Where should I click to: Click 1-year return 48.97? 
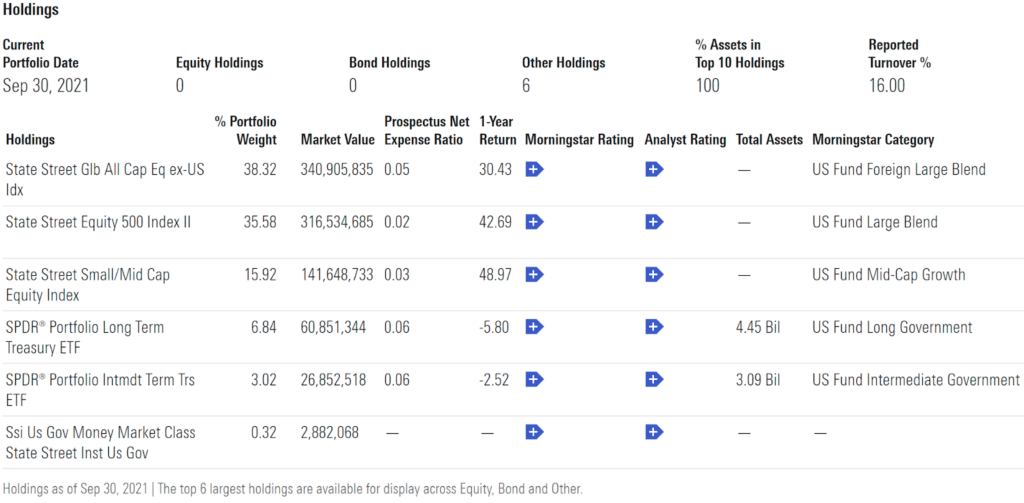[x=495, y=274]
